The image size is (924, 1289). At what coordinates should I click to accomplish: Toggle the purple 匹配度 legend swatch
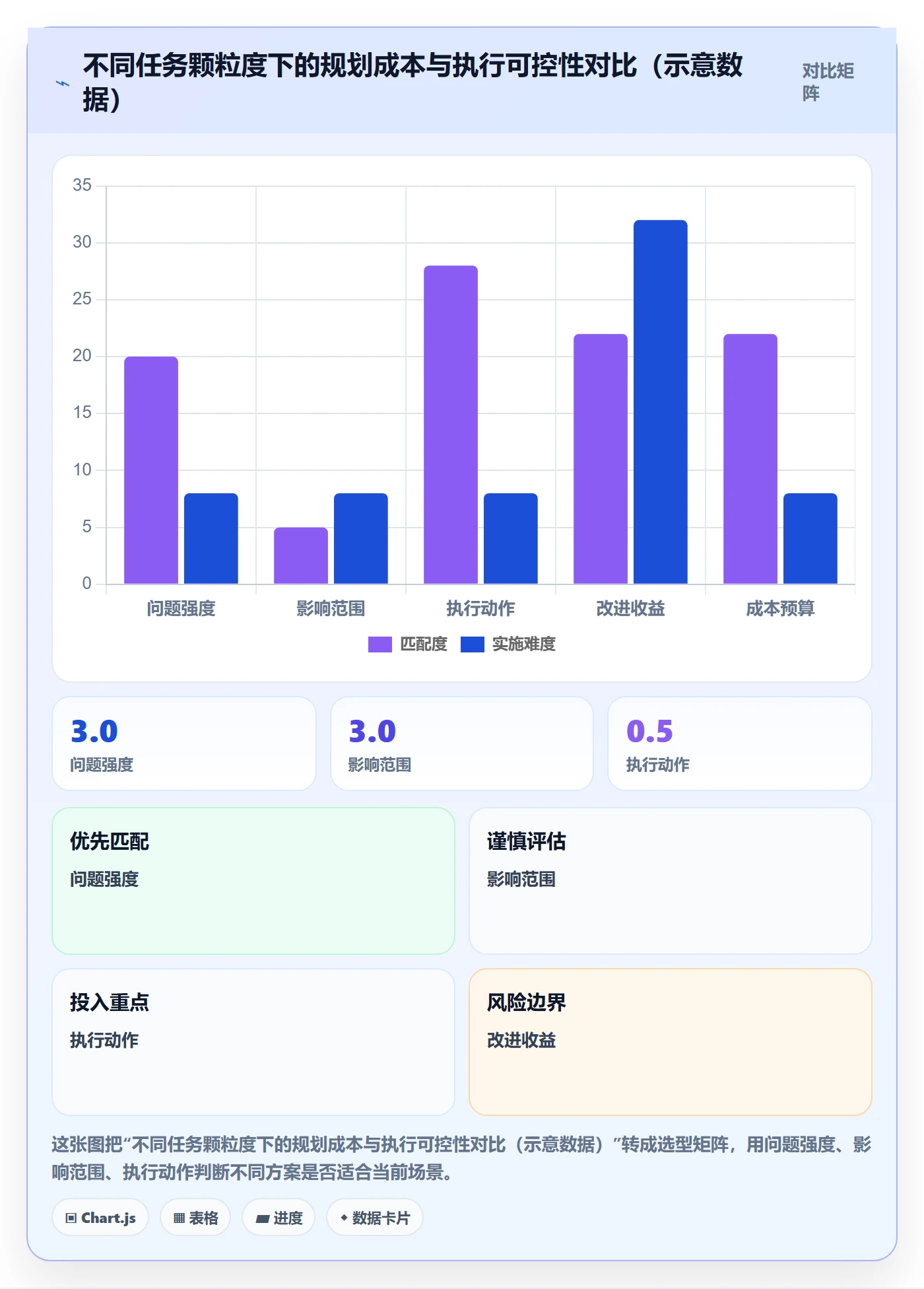pyautogui.click(x=380, y=644)
